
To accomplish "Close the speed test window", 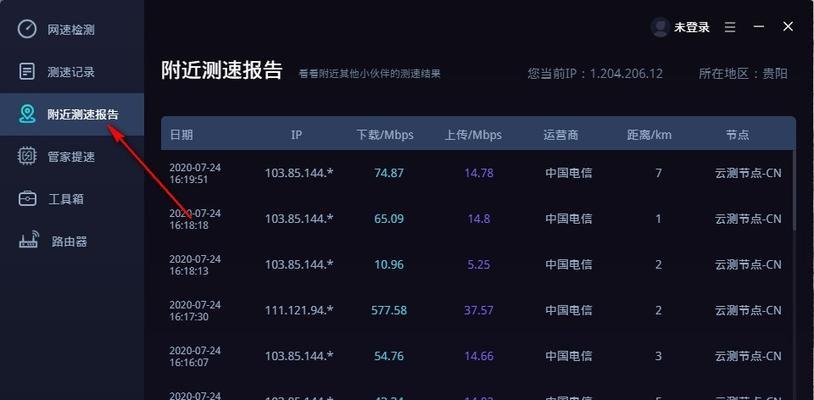I will pos(788,26).
